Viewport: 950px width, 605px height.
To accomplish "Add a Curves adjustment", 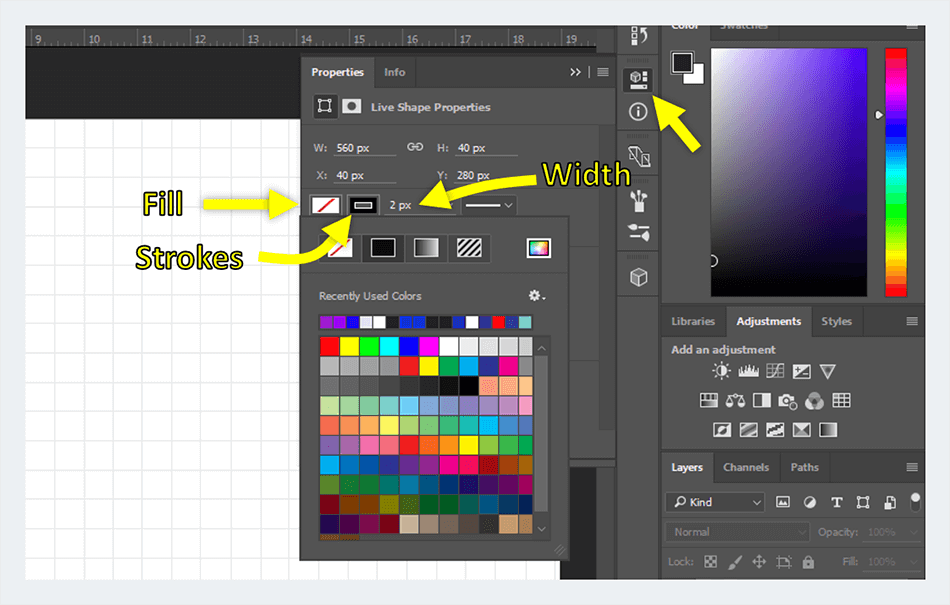I will 775,371.
